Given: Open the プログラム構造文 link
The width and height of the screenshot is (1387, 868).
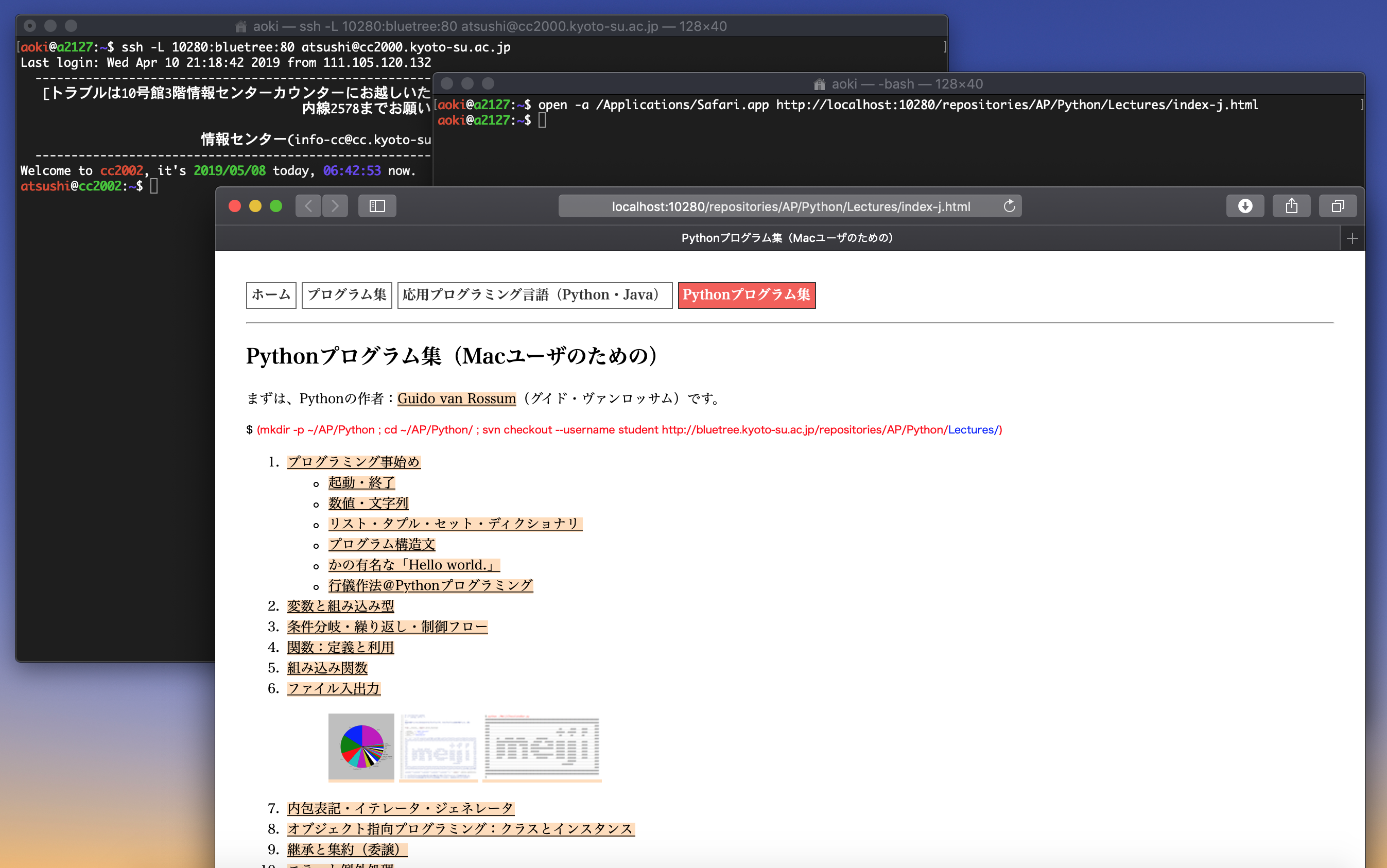Looking at the screenshot, I should 382,544.
